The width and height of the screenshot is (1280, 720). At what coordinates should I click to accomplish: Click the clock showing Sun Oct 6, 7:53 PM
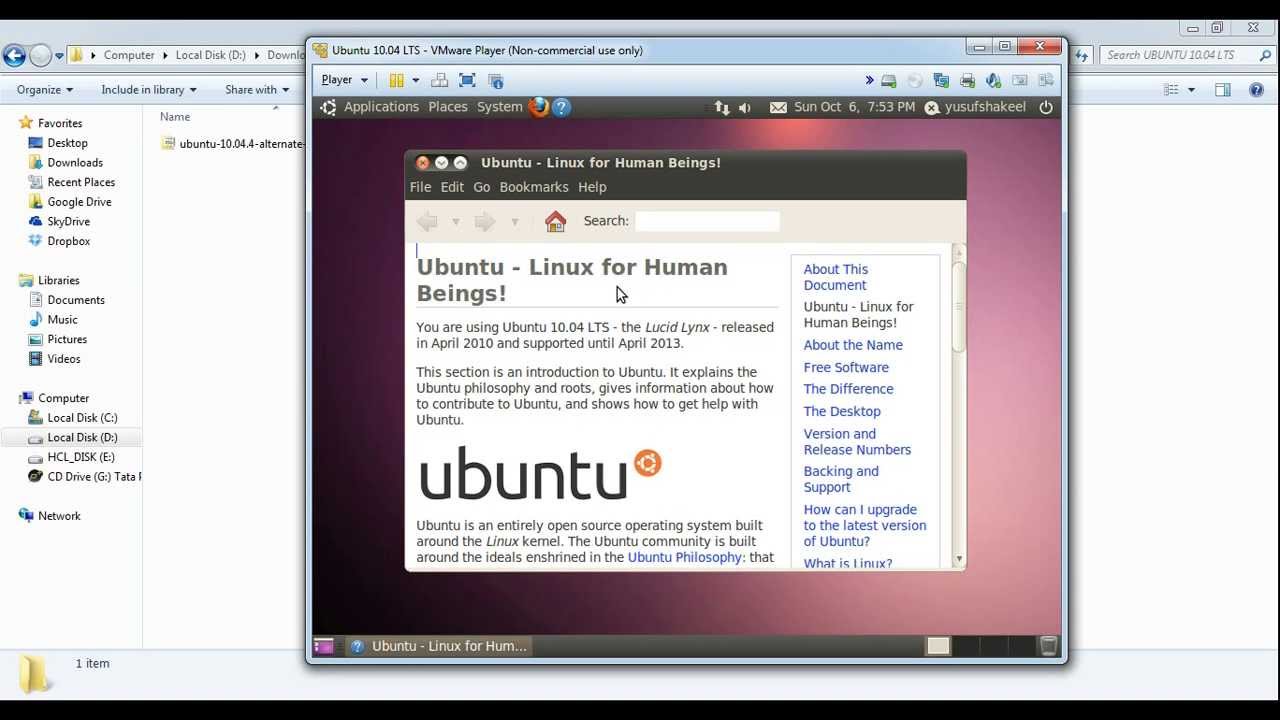(854, 107)
